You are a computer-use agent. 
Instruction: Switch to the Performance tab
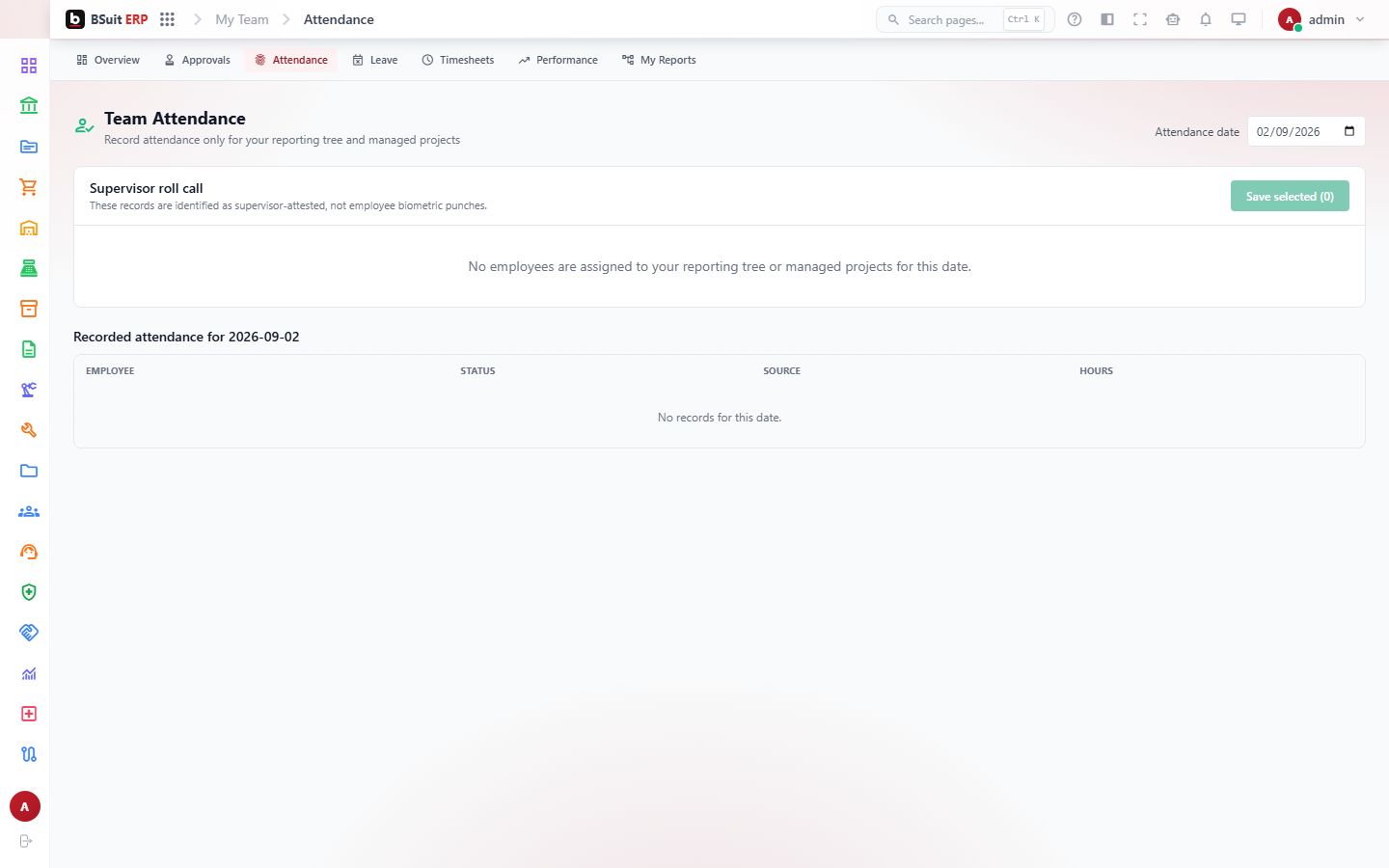(x=558, y=60)
